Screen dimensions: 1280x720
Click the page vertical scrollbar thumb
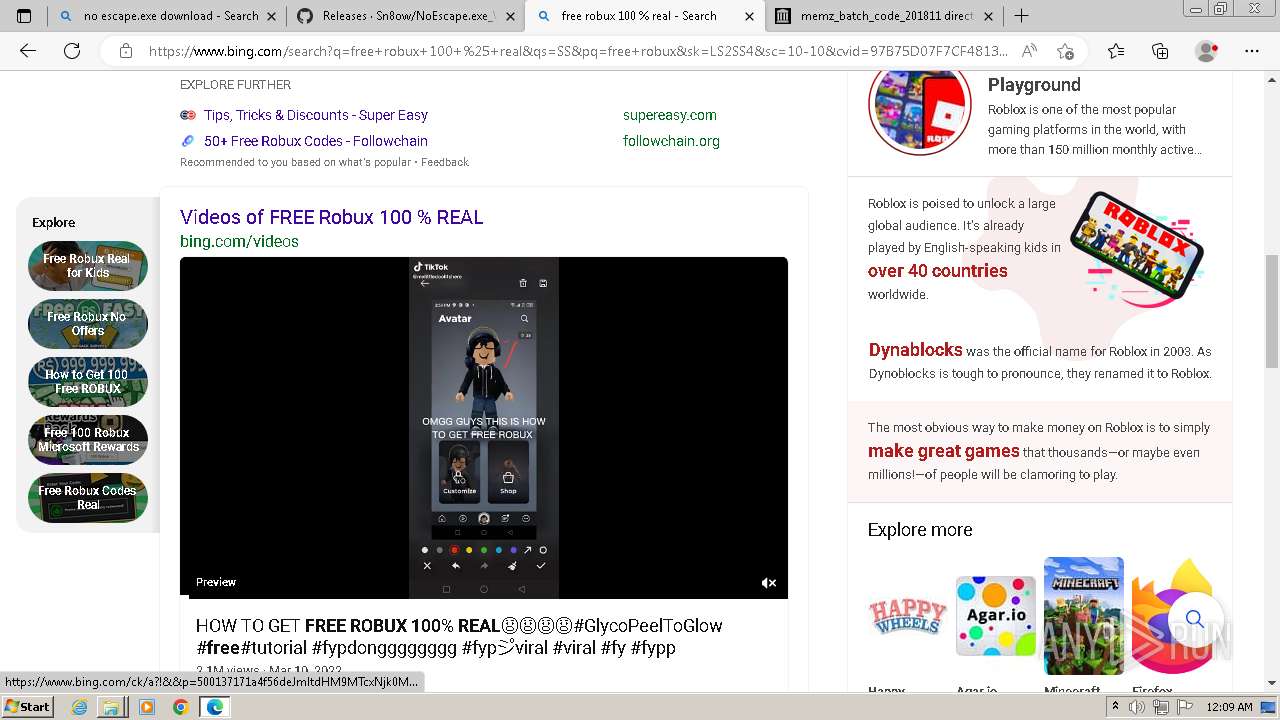pos(1271,311)
